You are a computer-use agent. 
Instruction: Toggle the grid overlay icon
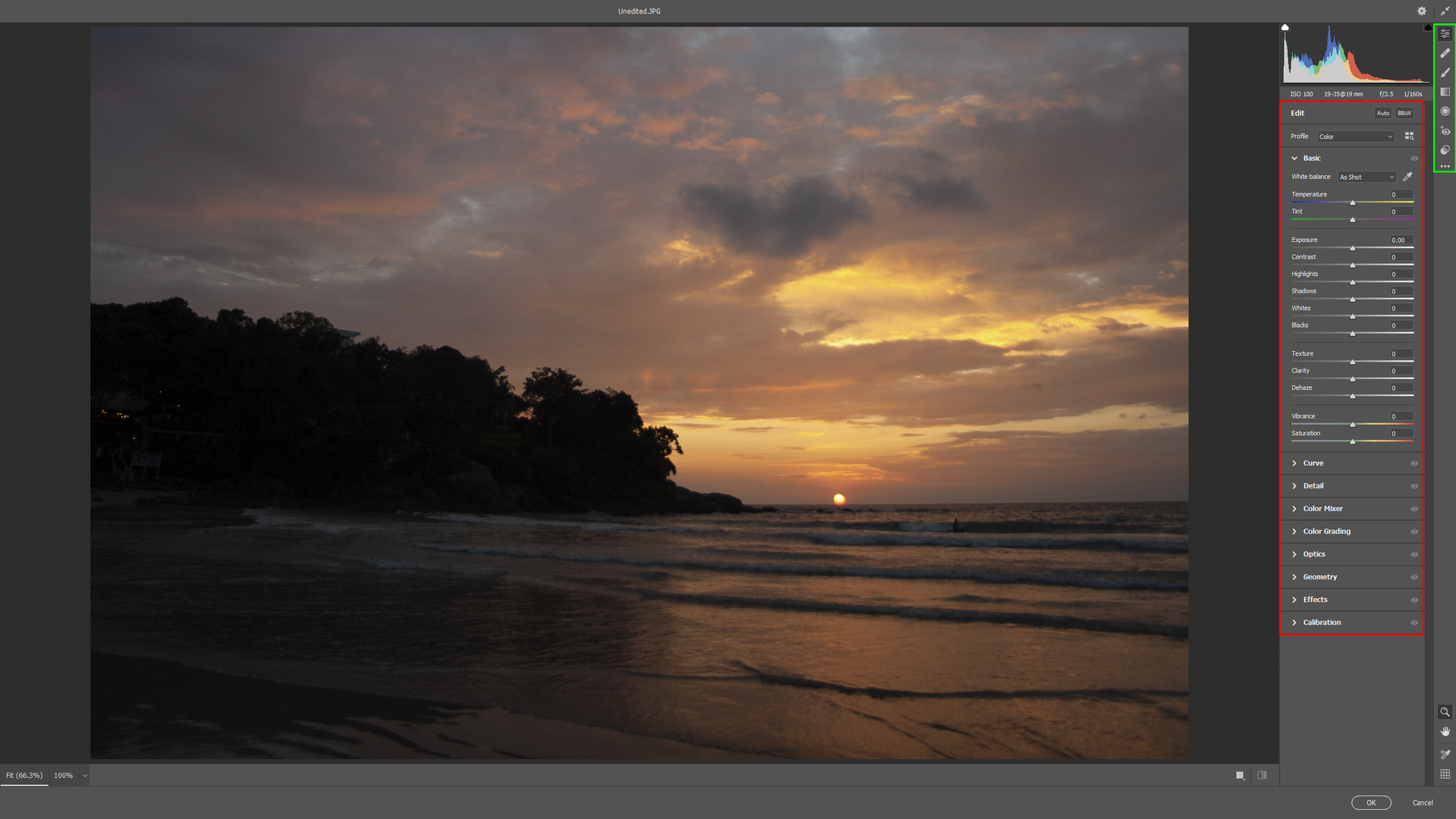pos(1445,774)
